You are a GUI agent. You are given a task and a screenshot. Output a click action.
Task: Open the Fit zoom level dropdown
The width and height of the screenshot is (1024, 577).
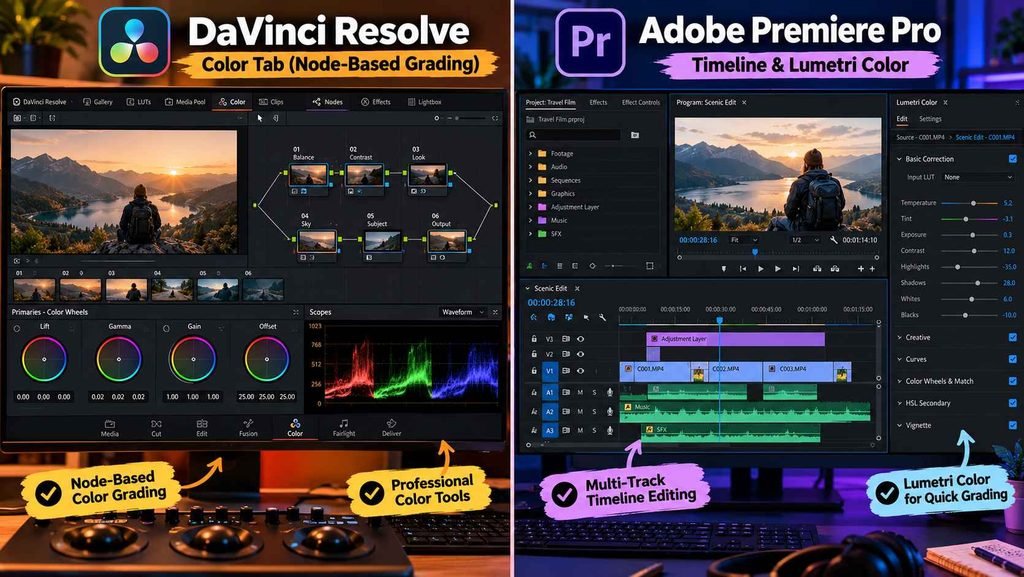point(743,240)
